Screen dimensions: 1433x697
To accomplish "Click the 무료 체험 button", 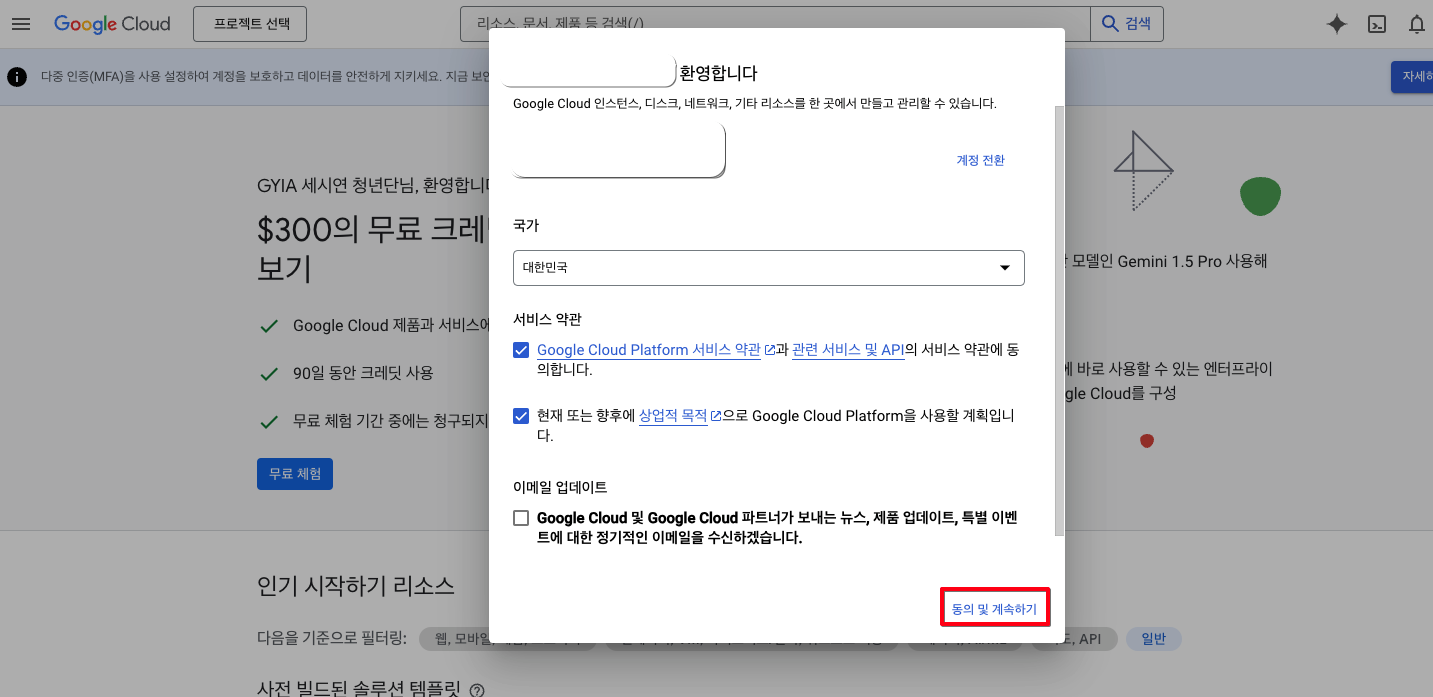I will coord(295,474).
